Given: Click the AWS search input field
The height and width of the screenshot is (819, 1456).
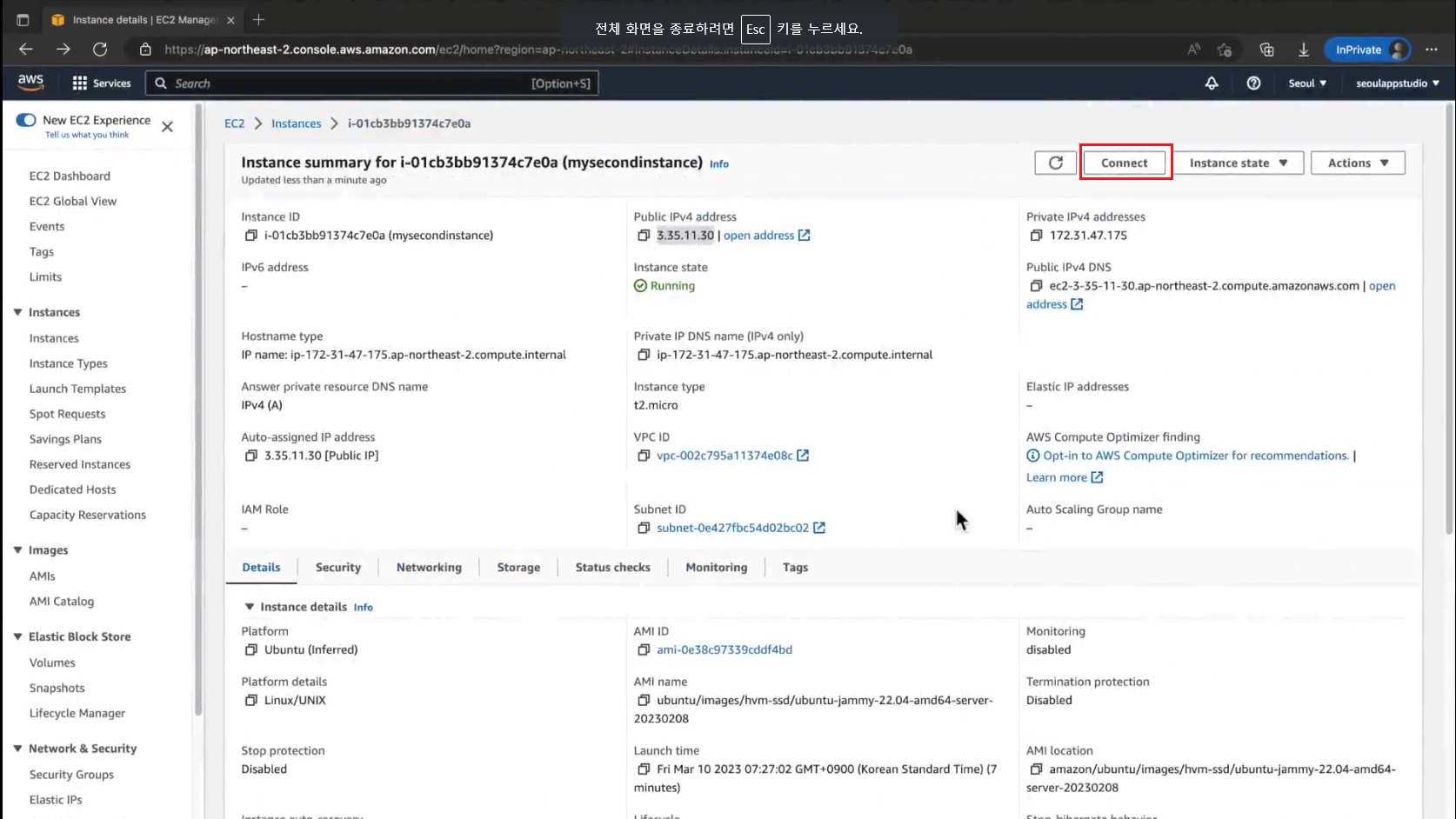Looking at the screenshot, I should point(372,83).
